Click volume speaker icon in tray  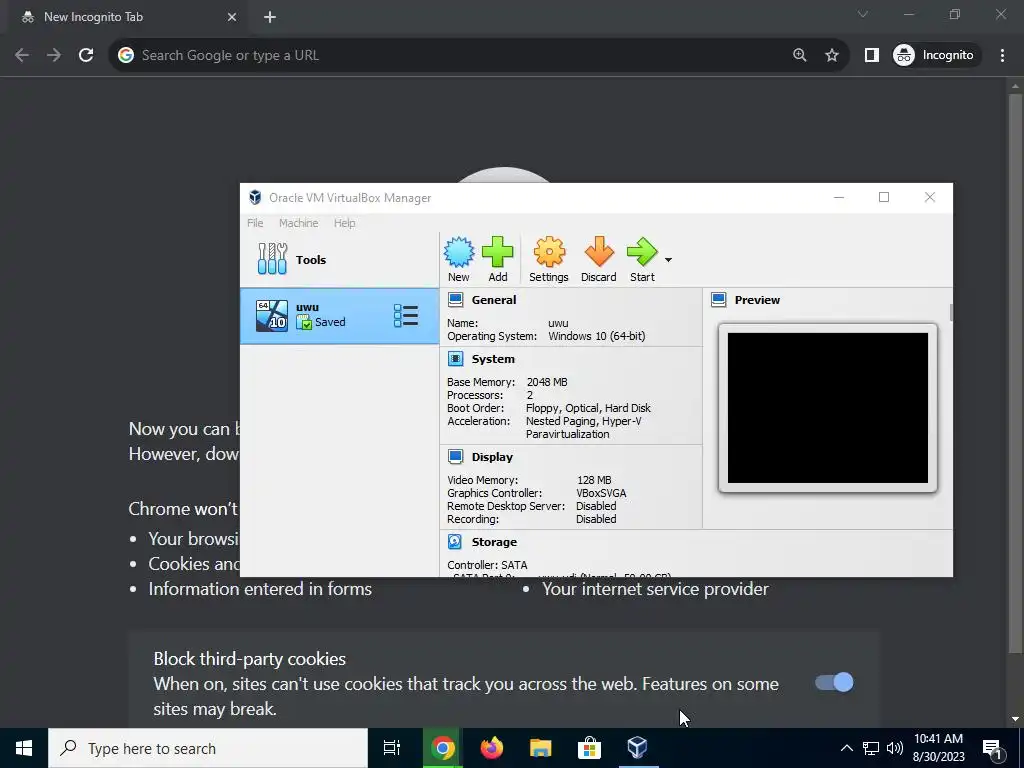click(895, 748)
